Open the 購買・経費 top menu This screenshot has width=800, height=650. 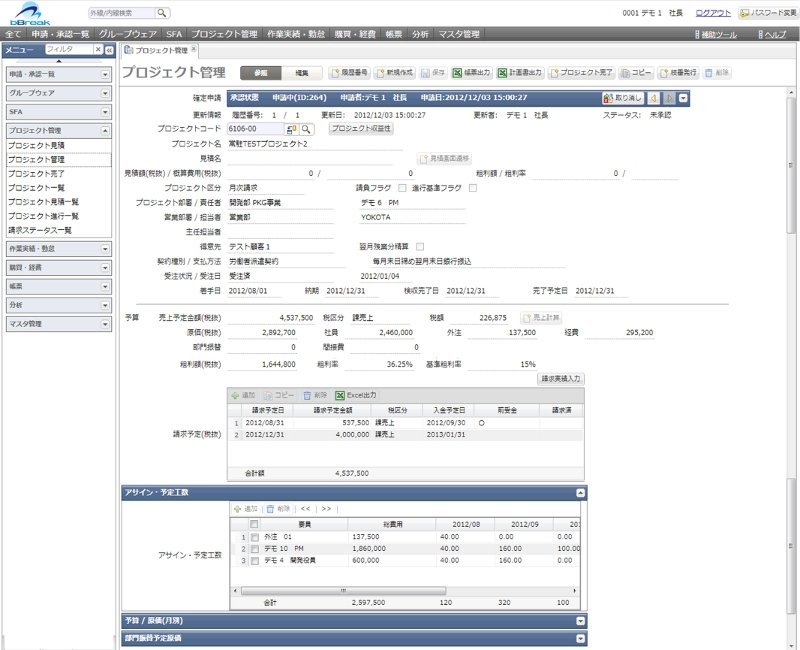tap(355, 34)
